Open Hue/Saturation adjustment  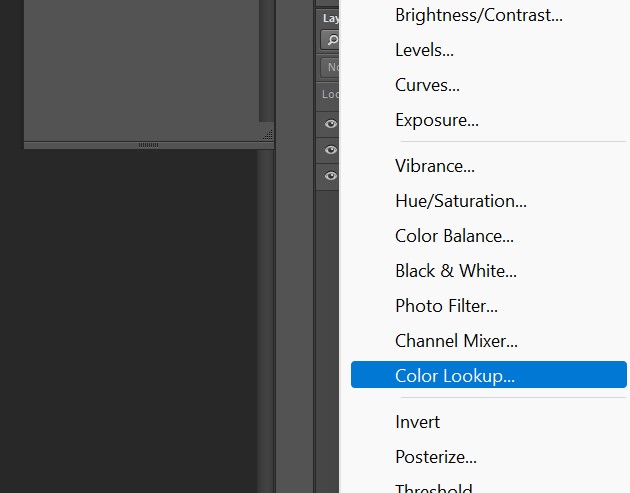(461, 201)
